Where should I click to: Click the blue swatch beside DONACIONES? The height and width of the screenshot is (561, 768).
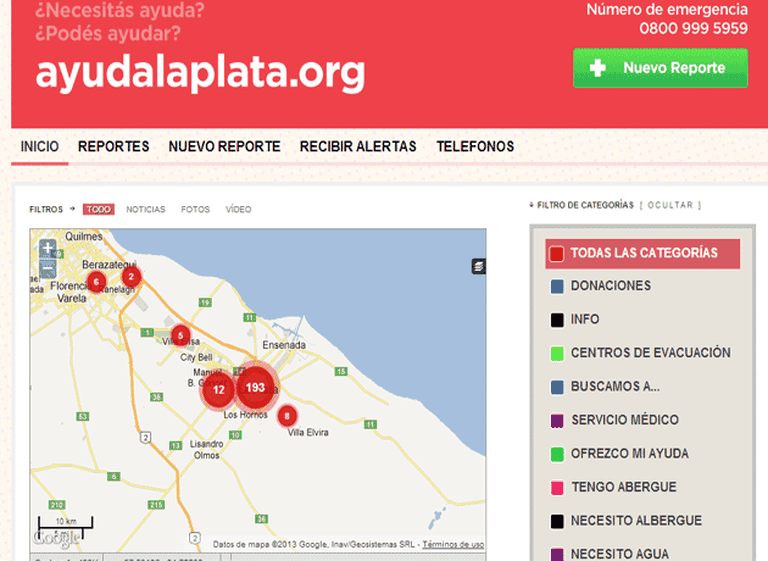pyautogui.click(x=557, y=287)
